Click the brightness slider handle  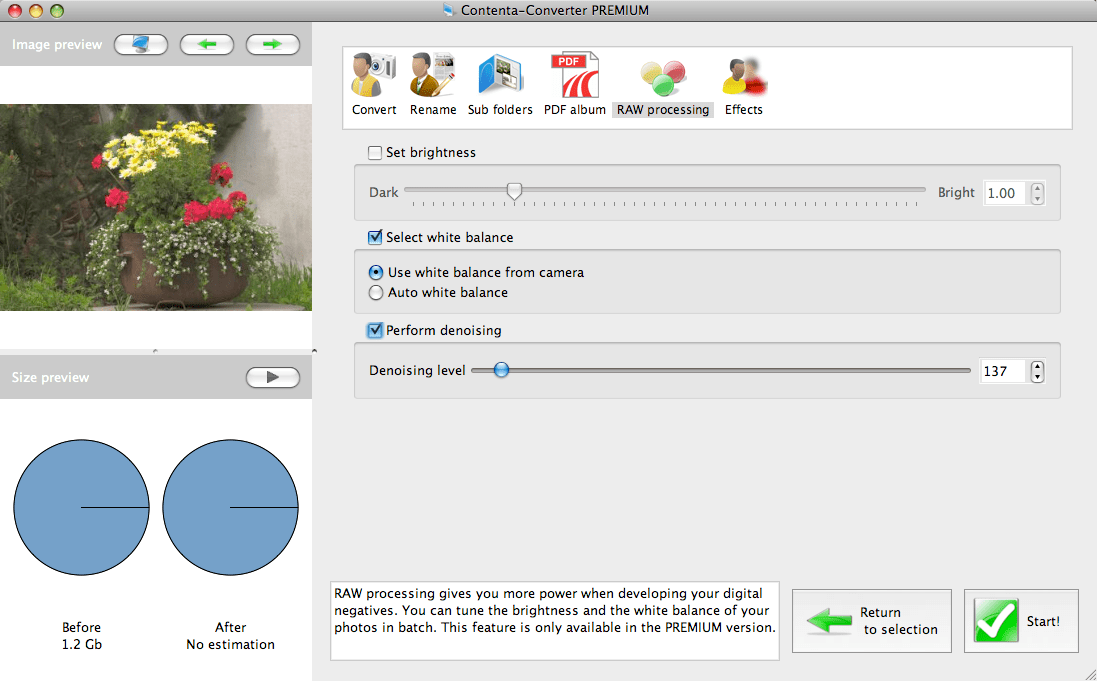(x=514, y=191)
